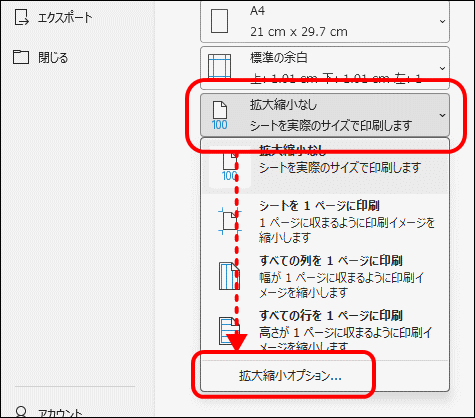
Task: Click the すべての行を 1 ページに印刷 icon
Action: [x=229, y=331]
